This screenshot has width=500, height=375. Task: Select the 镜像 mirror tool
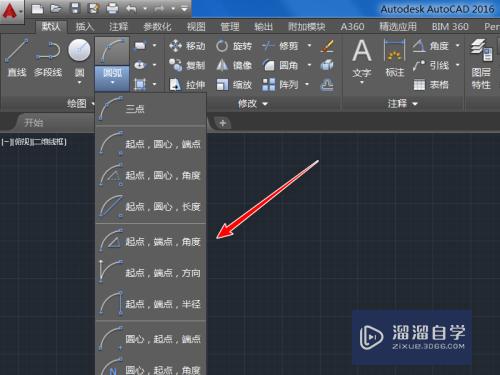coord(233,65)
